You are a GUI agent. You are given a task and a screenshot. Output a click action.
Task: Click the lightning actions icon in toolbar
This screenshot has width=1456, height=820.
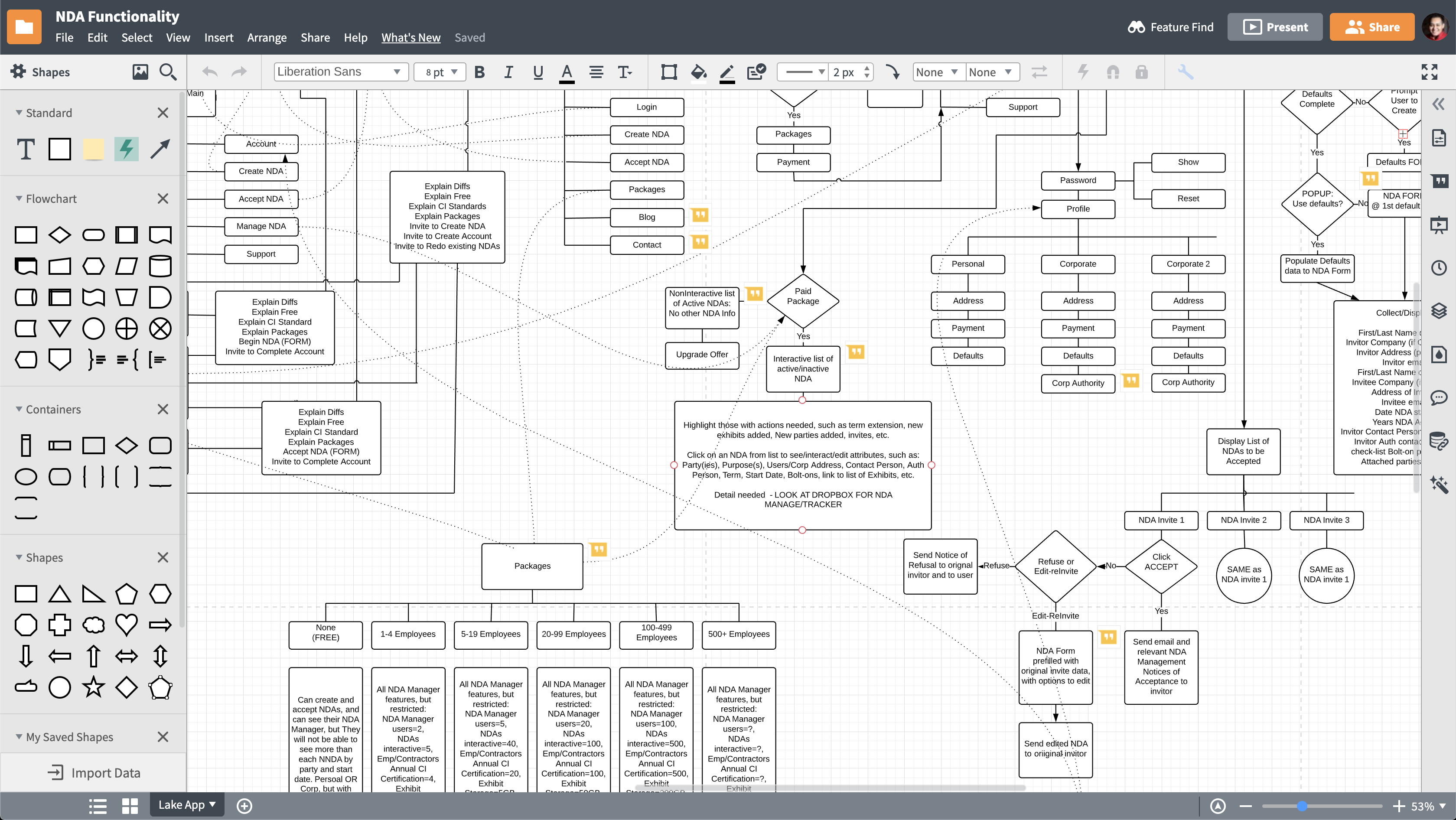pyautogui.click(x=1084, y=72)
